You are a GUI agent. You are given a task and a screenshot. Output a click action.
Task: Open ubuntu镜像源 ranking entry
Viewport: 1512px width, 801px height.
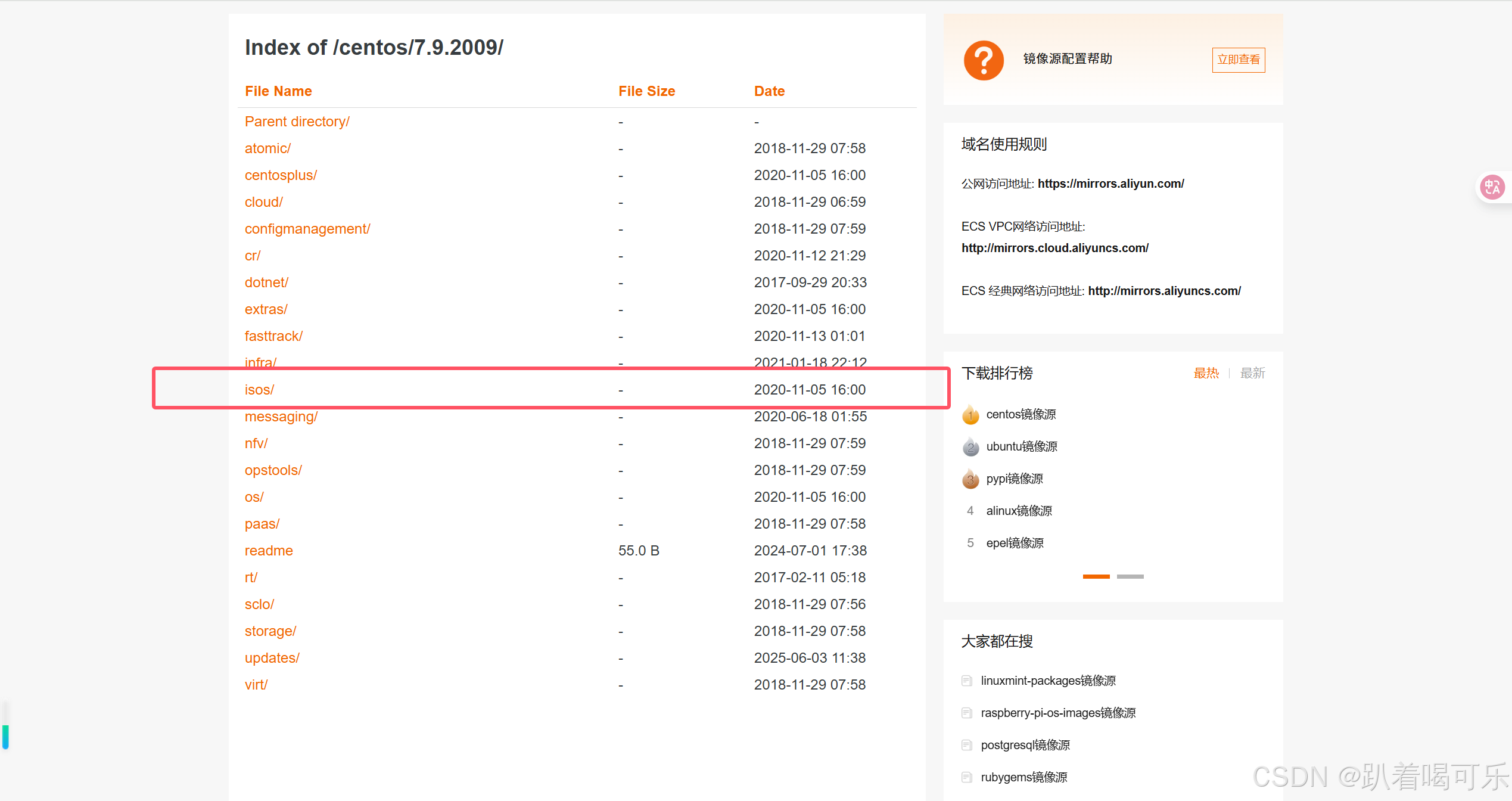click(1021, 446)
